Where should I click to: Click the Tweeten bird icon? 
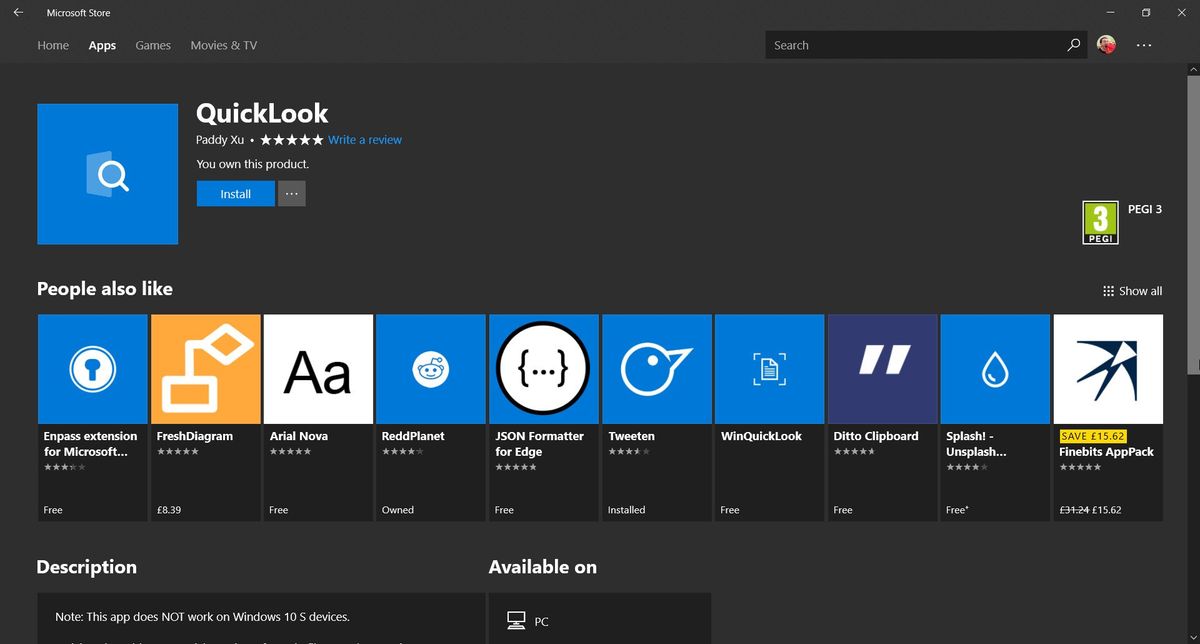(x=656, y=368)
